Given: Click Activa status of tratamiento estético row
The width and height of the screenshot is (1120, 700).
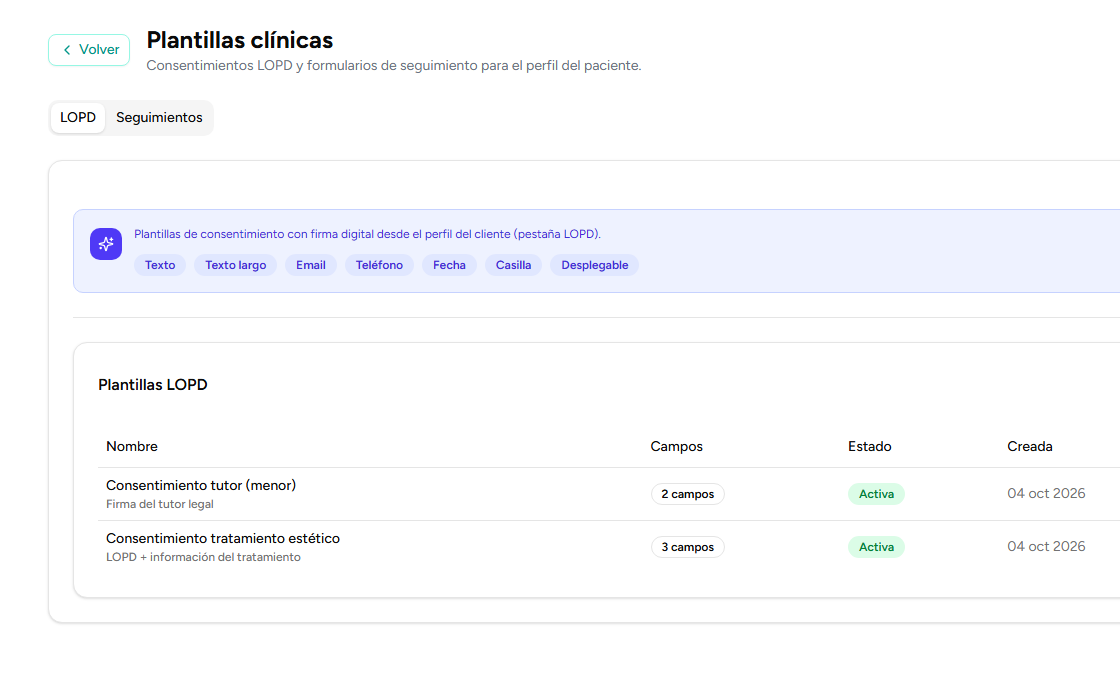Looking at the screenshot, I should coord(876,547).
